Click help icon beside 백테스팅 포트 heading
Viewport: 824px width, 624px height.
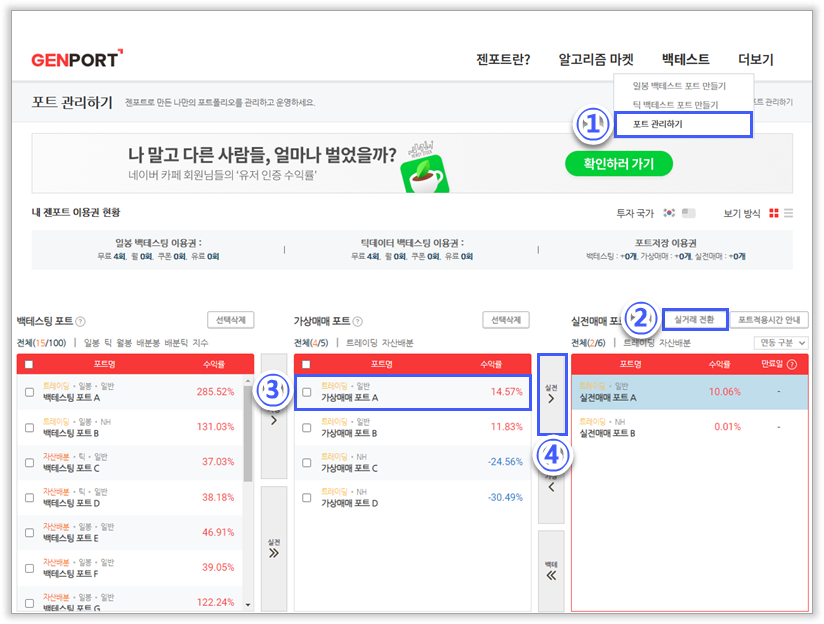tap(80, 321)
